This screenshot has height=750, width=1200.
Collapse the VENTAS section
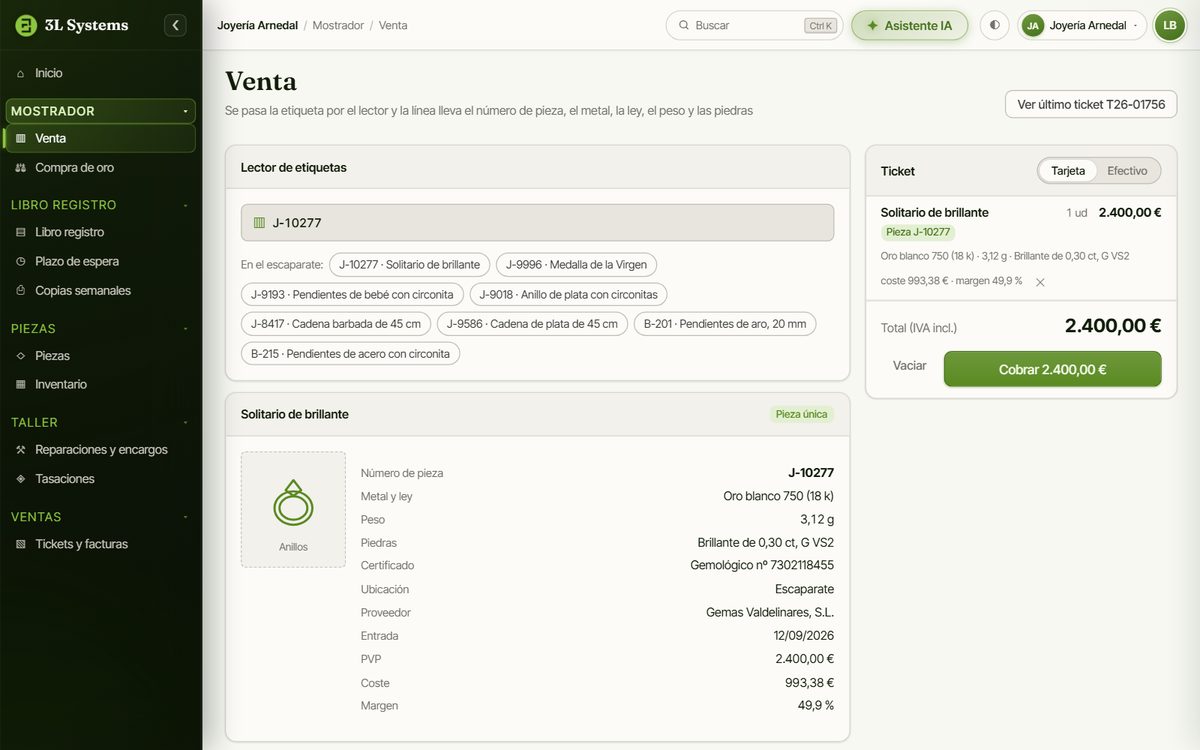101,517
